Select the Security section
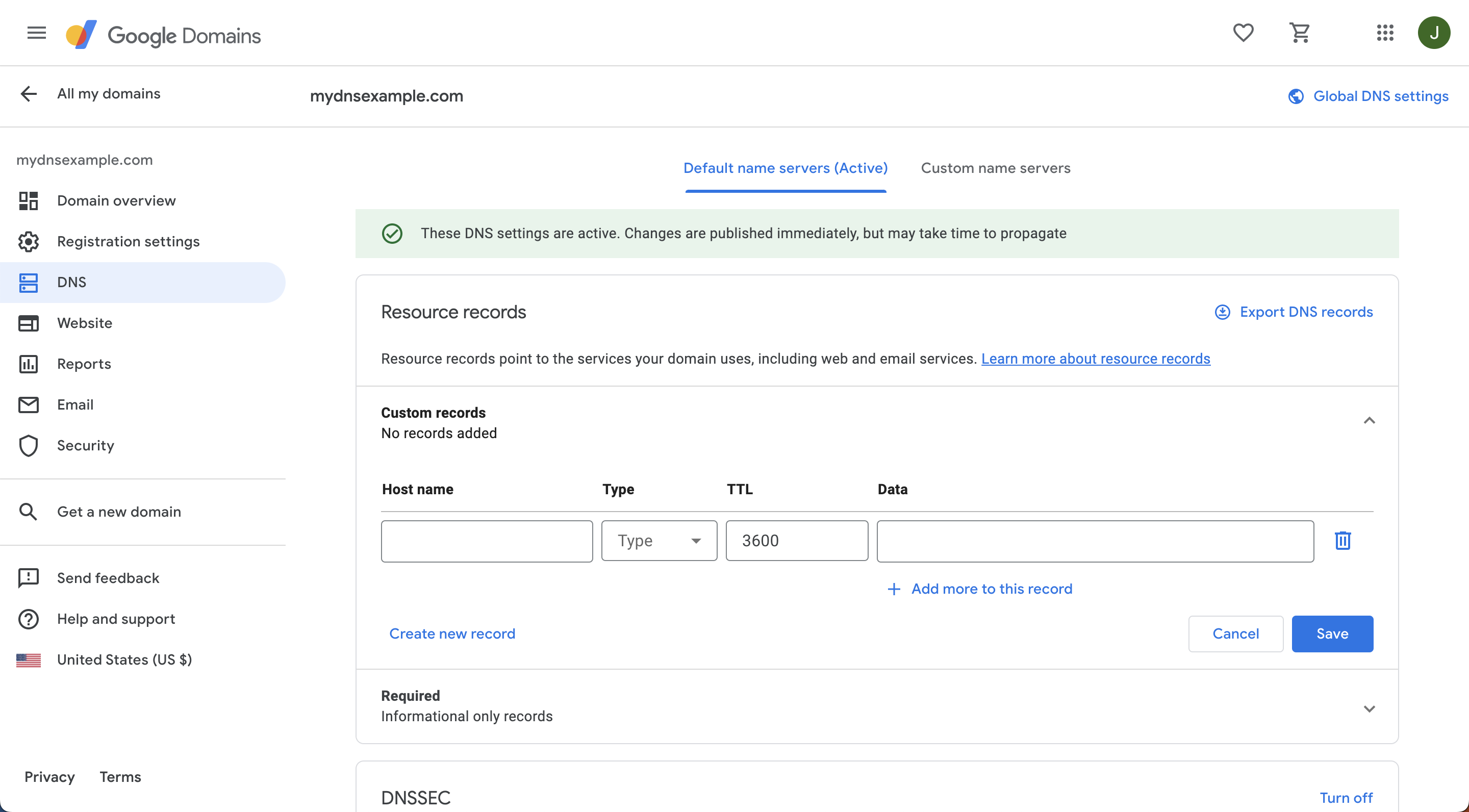 (86, 445)
